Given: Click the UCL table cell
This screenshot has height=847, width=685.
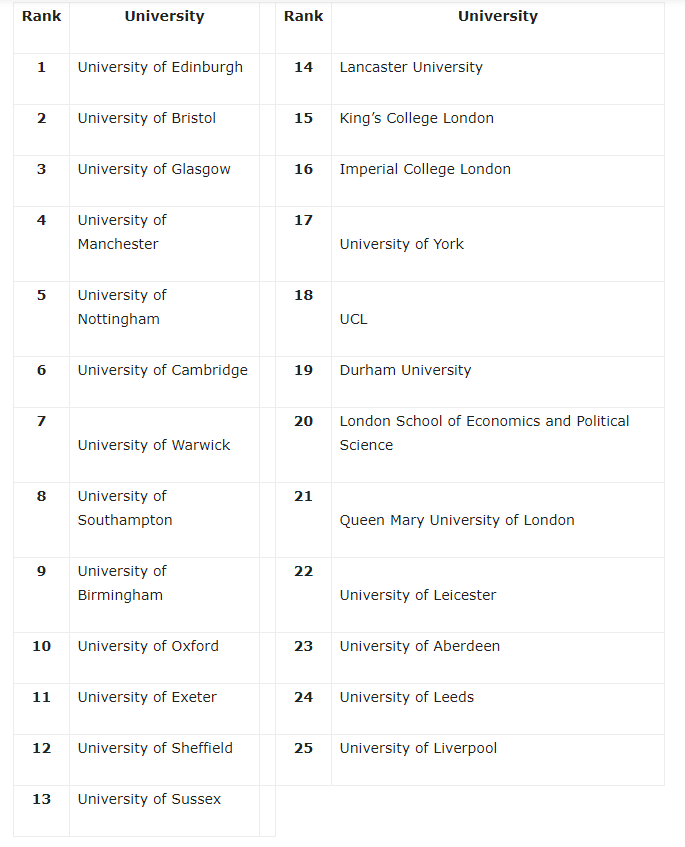Looking at the screenshot, I should (x=354, y=319).
